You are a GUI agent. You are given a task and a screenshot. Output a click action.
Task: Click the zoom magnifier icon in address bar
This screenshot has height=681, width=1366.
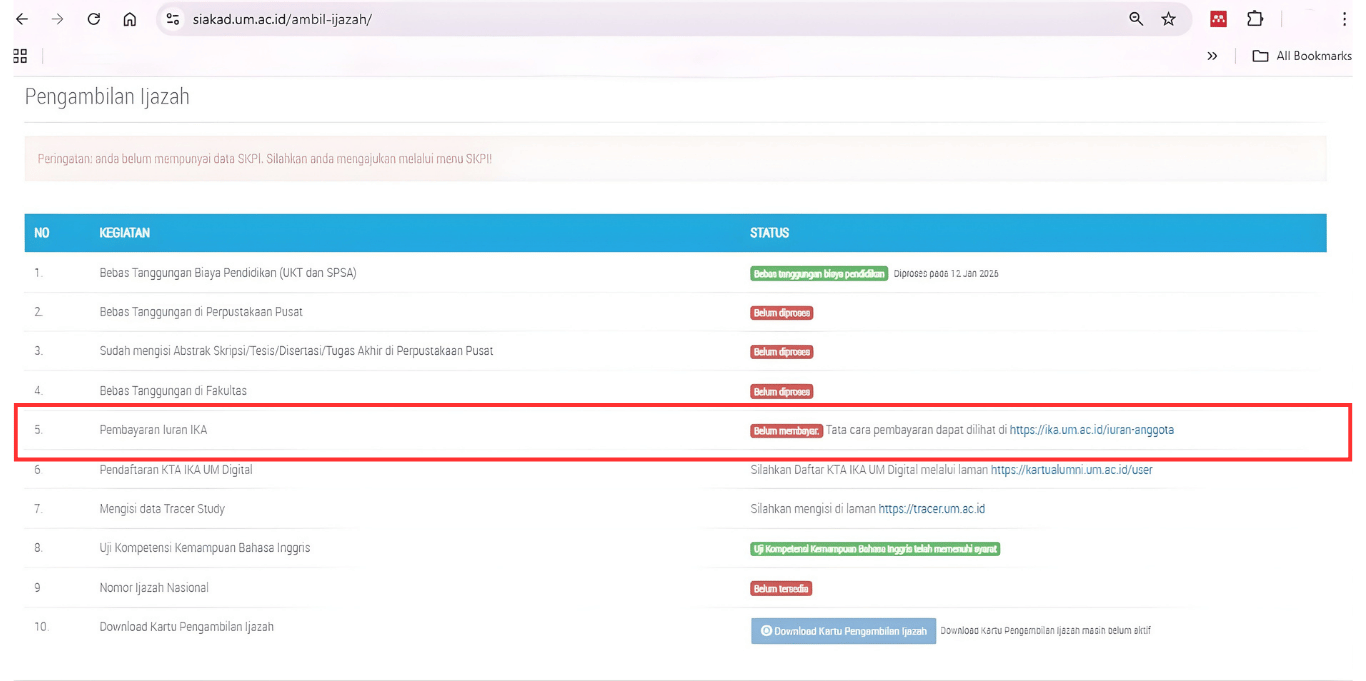(x=1136, y=19)
